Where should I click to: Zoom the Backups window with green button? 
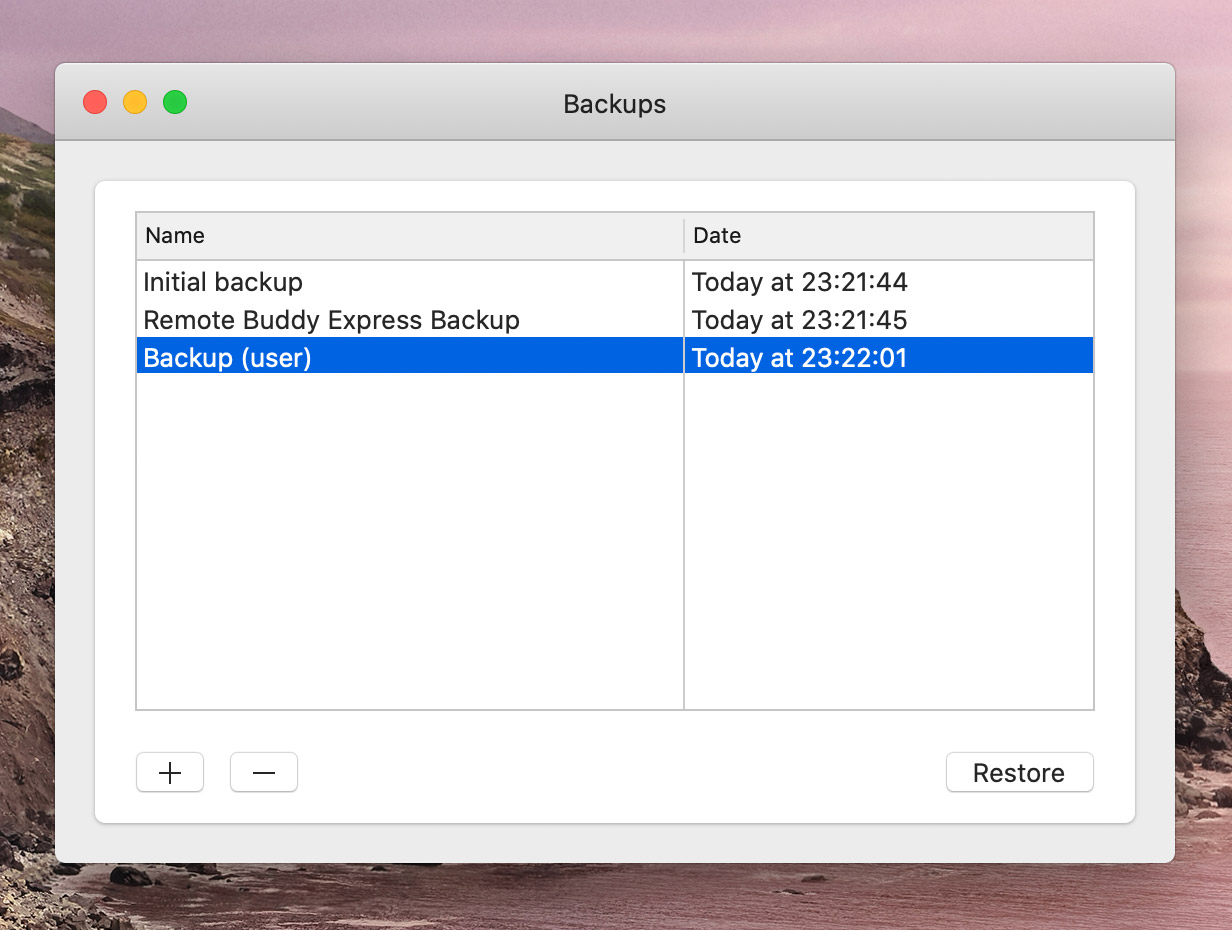(x=175, y=102)
